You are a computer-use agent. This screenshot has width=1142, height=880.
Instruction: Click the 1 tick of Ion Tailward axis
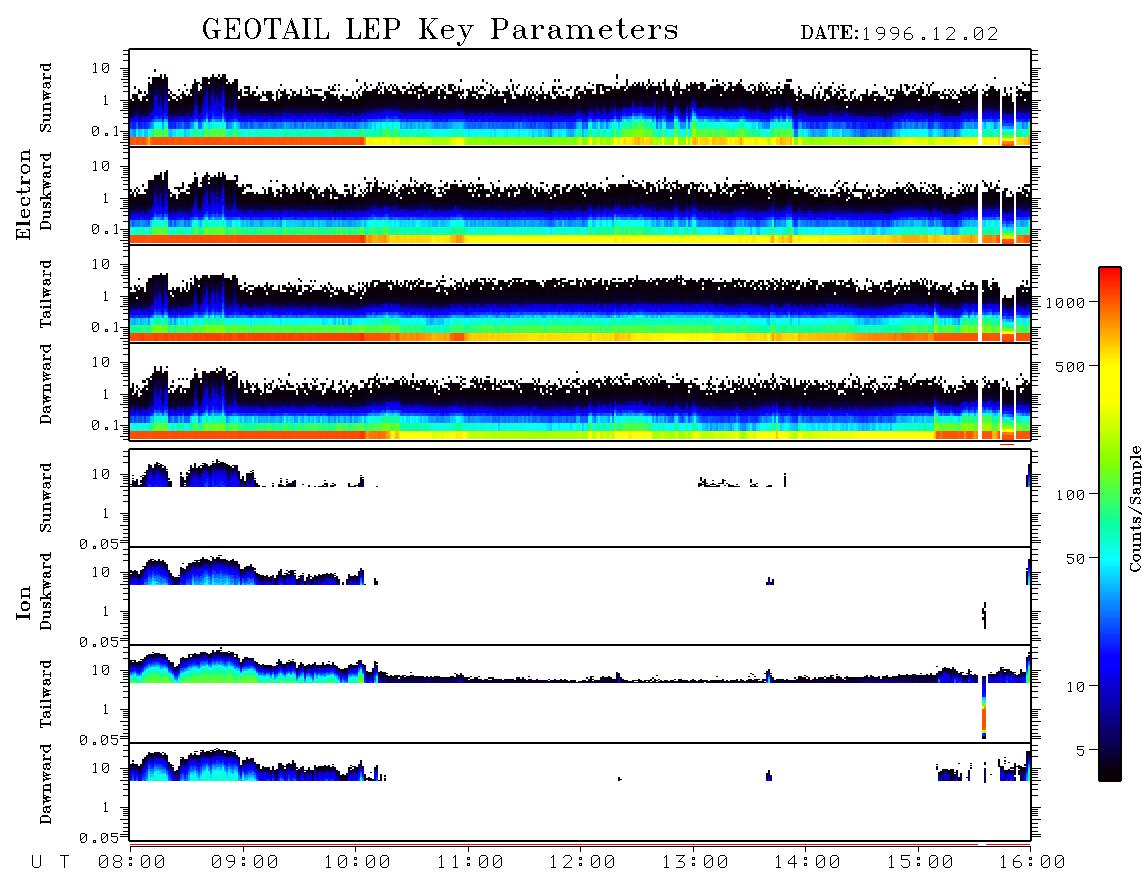click(105, 710)
